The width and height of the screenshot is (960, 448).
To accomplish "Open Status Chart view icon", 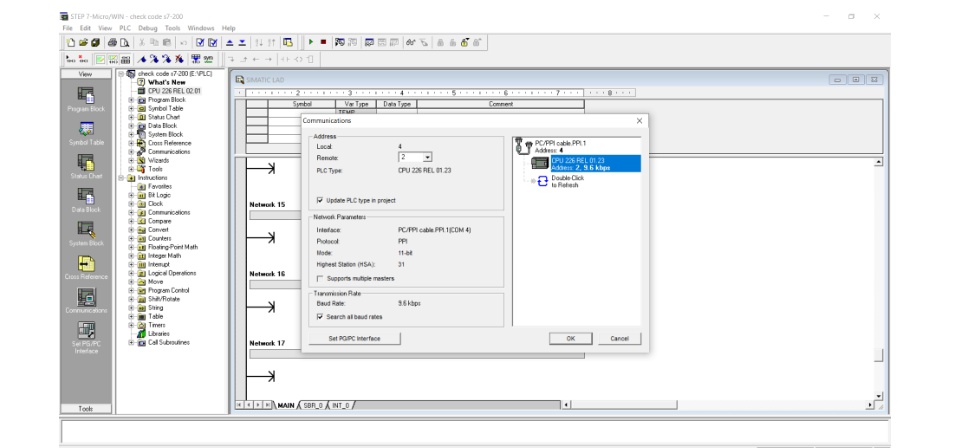I will 86,163.
